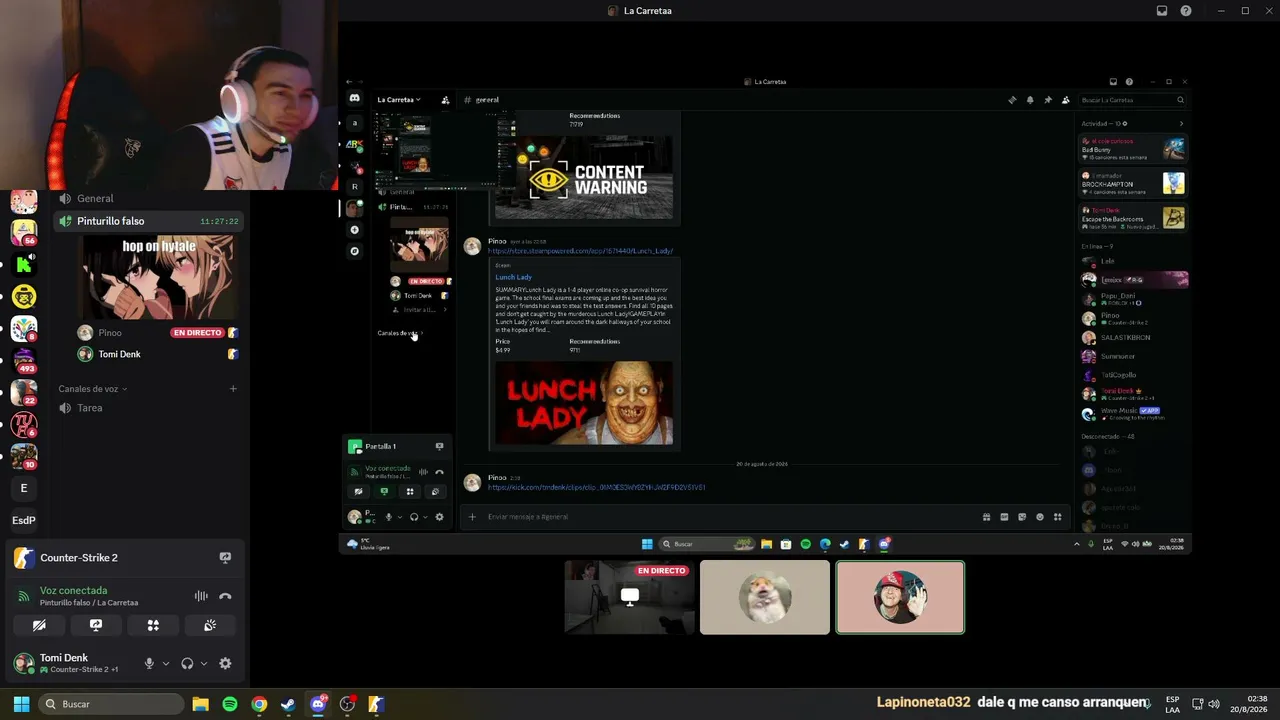This screenshot has height=720, width=1280.
Task: Open the BROCKHAMPTON activity card
Action: 1133,183
